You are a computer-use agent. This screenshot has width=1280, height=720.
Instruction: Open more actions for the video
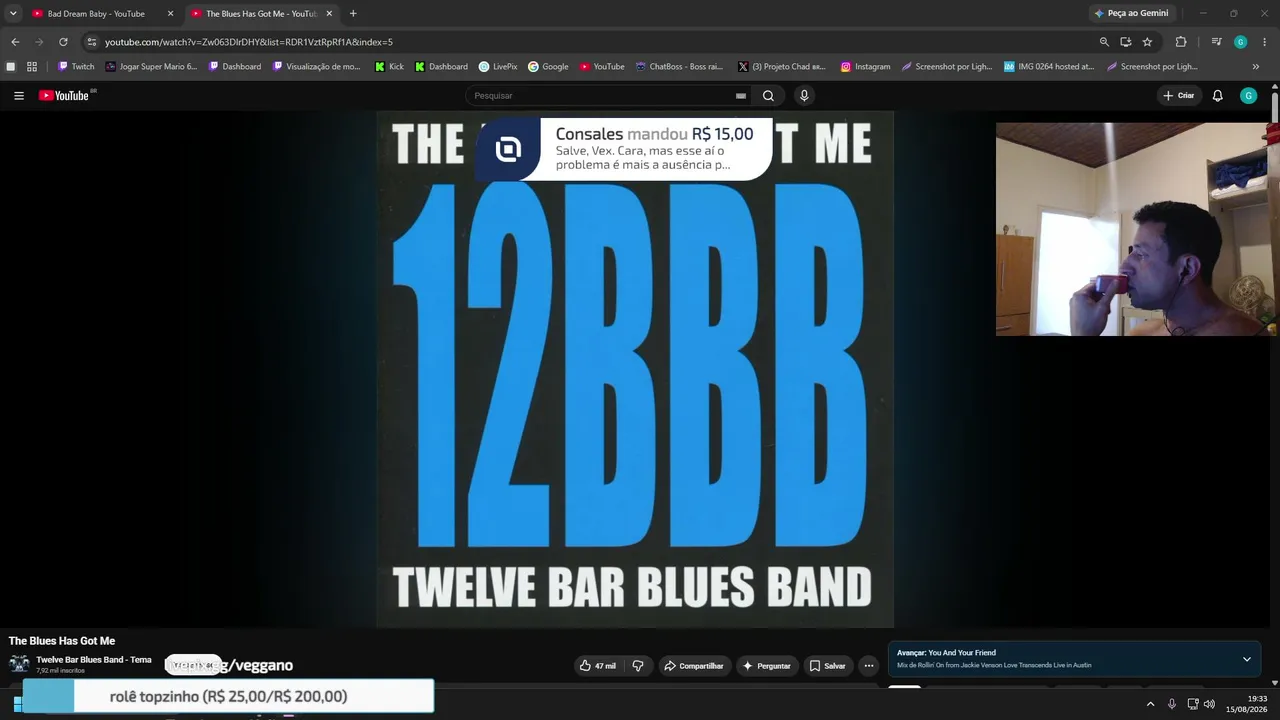click(x=869, y=666)
